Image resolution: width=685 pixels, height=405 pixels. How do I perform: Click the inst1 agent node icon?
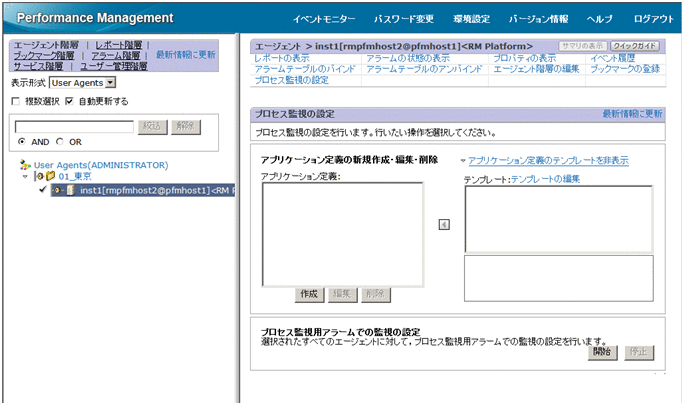point(70,190)
